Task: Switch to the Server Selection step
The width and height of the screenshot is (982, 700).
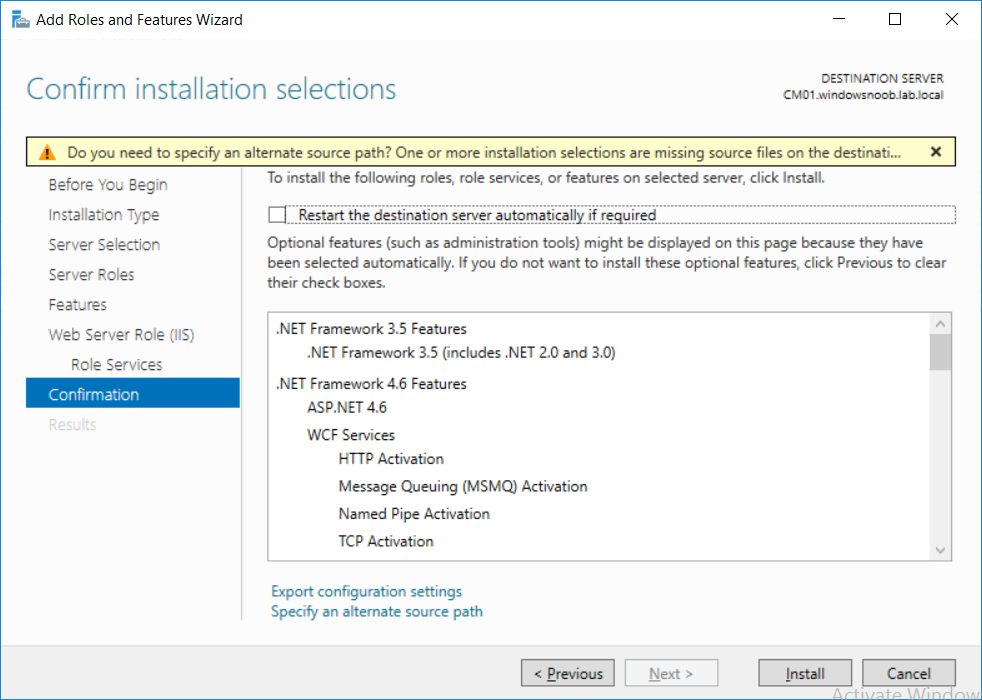Action: [104, 245]
